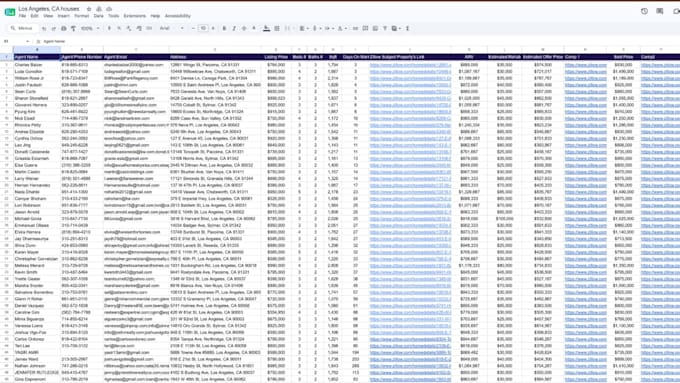Click the Menus search box
Image resolution: width=680 pixels, height=383 pixels.
(22, 29)
